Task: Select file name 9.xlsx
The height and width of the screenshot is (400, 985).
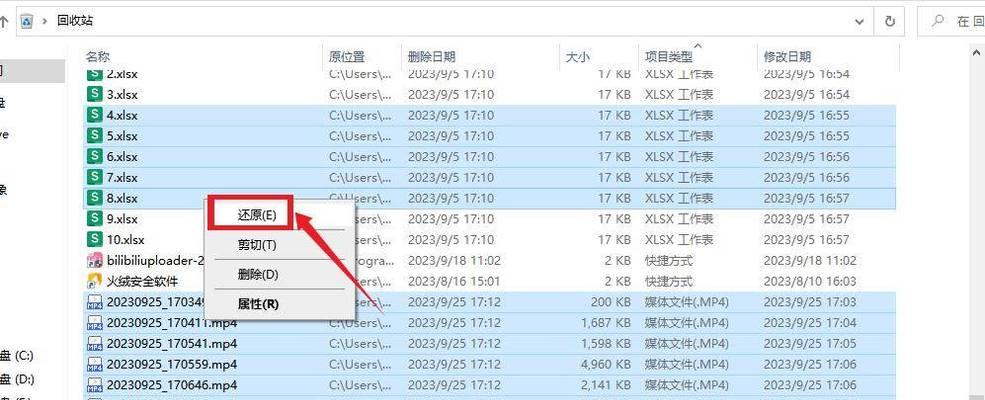Action: [122, 219]
